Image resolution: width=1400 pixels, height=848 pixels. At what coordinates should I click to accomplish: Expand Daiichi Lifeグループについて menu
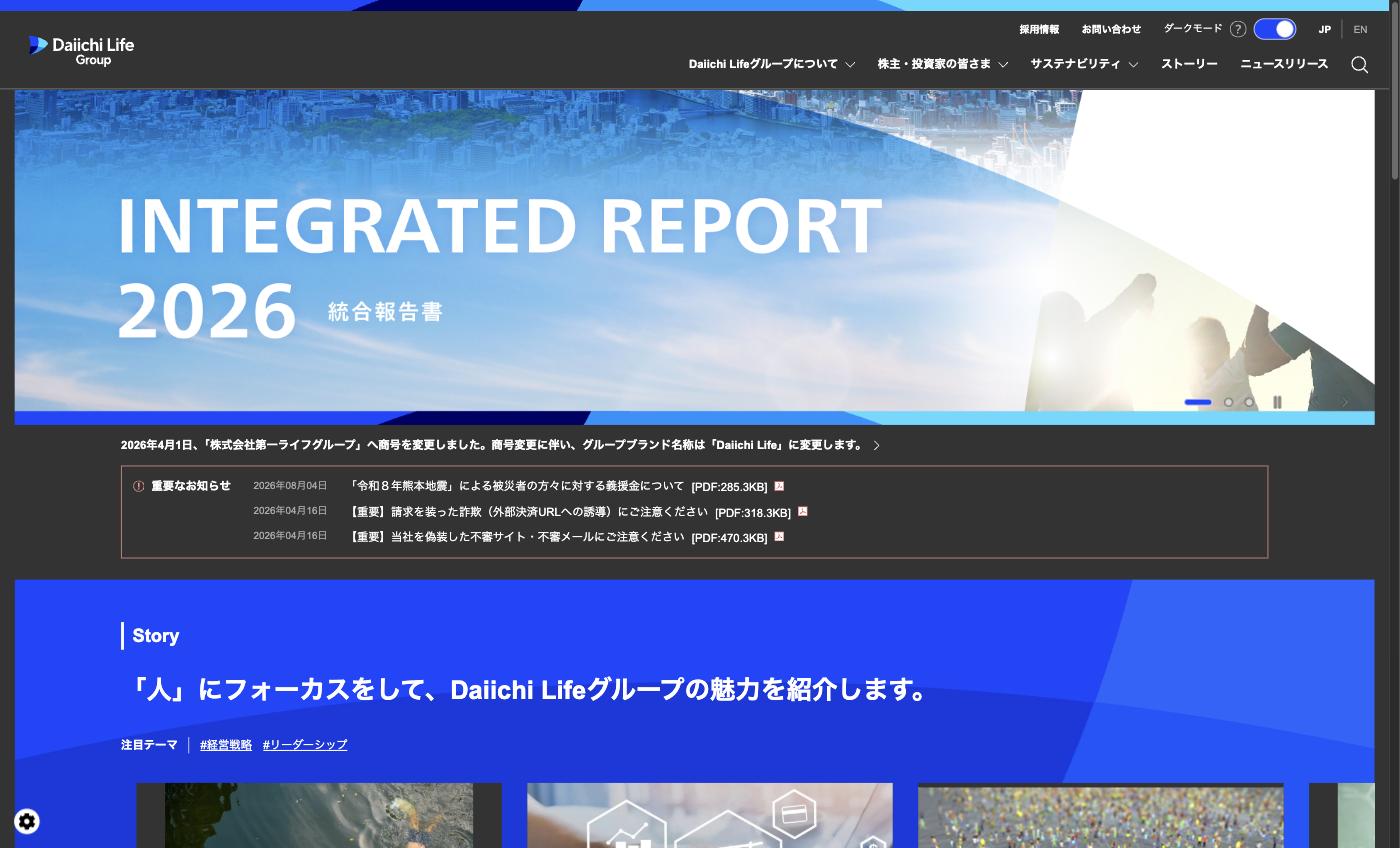[772, 64]
